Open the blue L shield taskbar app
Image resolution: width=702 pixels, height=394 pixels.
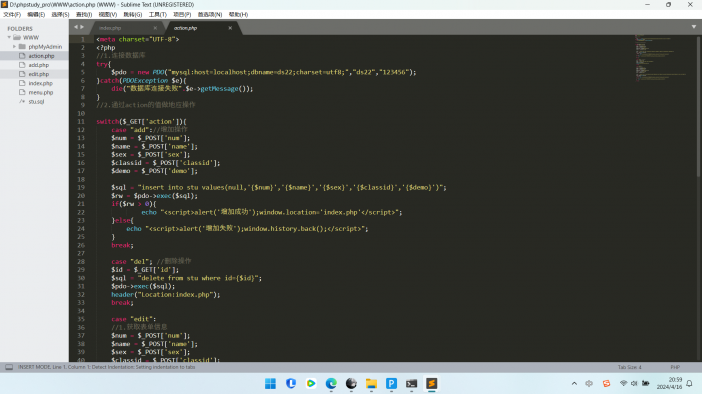[291, 384]
